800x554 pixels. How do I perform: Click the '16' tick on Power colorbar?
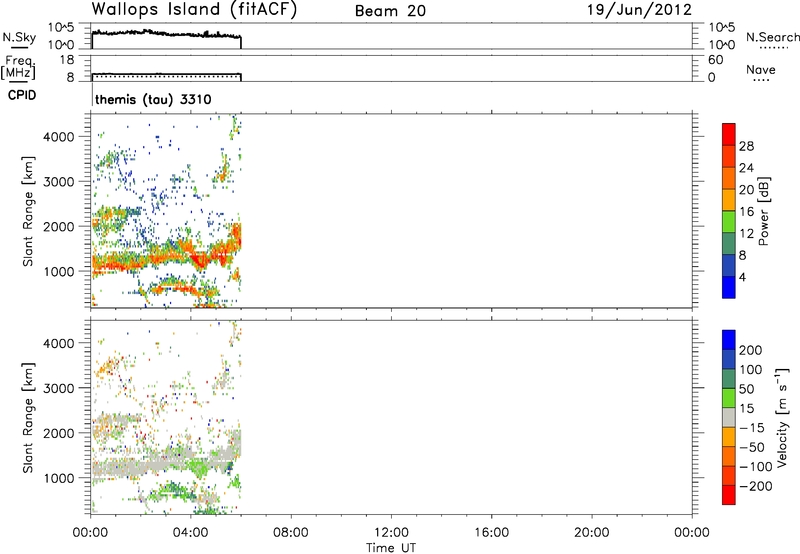[746, 212]
